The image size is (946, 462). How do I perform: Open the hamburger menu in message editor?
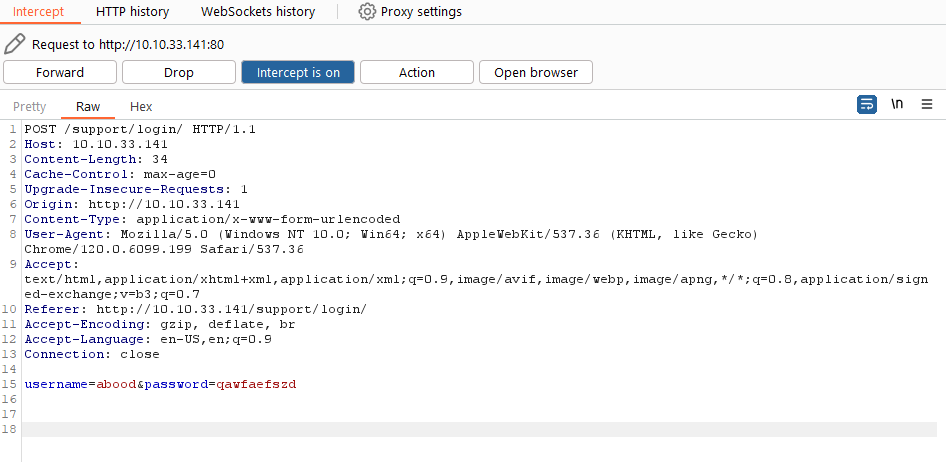tap(927, 104)
